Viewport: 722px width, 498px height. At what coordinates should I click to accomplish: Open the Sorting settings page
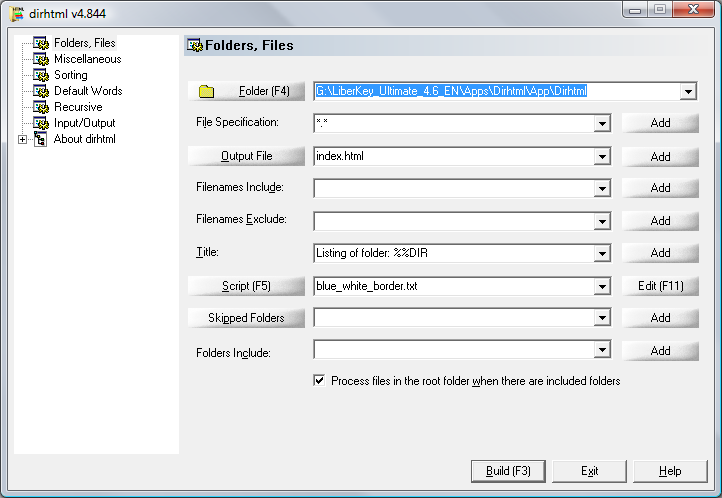[x=70, y=75]
